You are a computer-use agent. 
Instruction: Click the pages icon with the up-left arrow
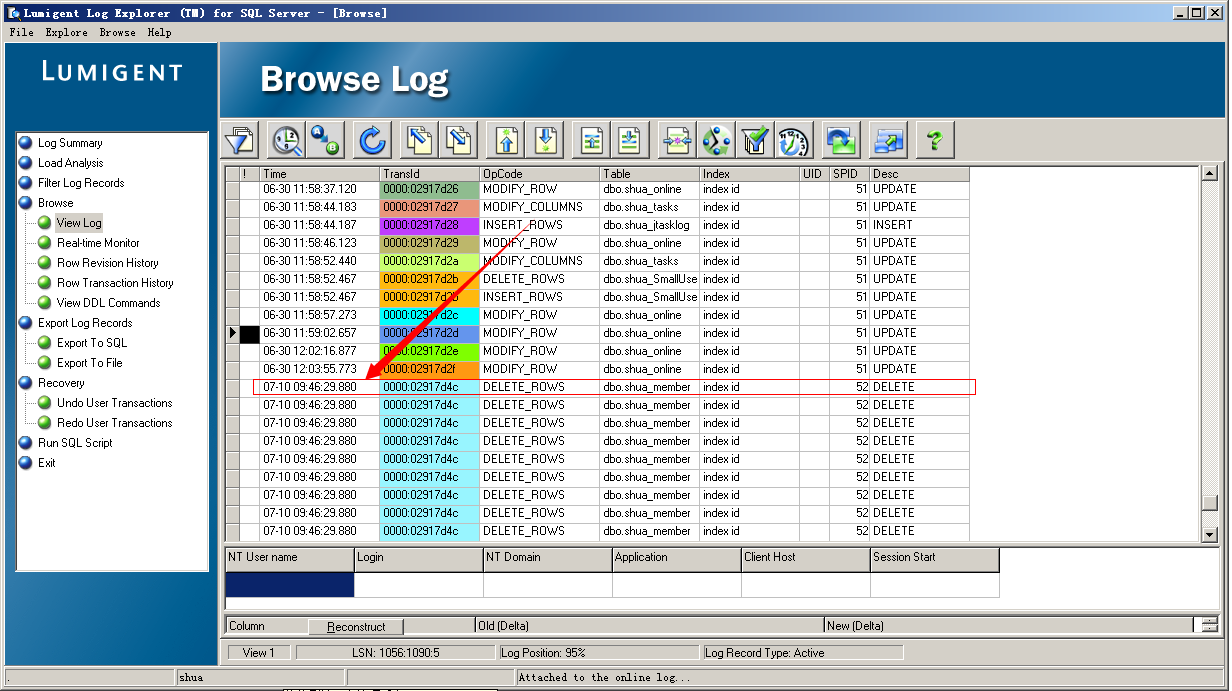(421, 140)
